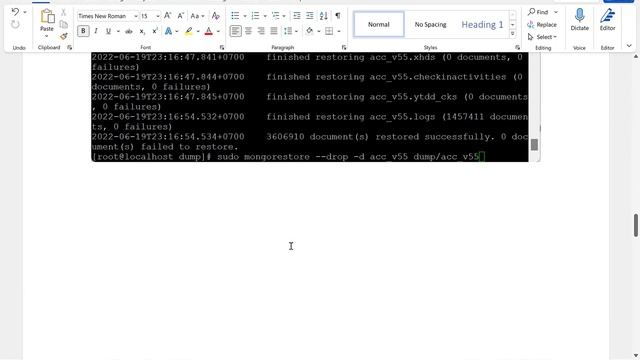Open Borders dropdown arrow
Image resolution: width=640 pixels, height=360 pixels.
pos(339,31)
